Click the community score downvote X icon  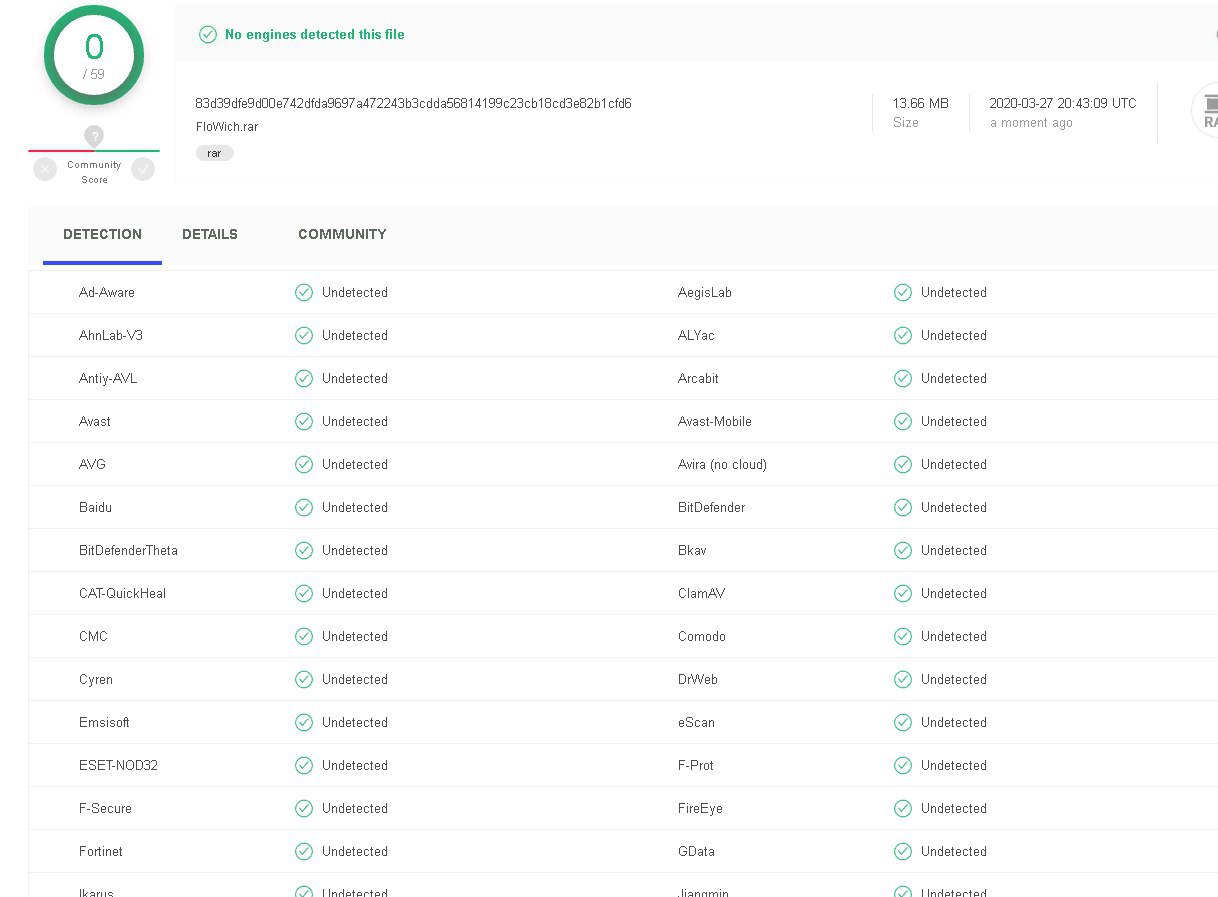point(45,169)
